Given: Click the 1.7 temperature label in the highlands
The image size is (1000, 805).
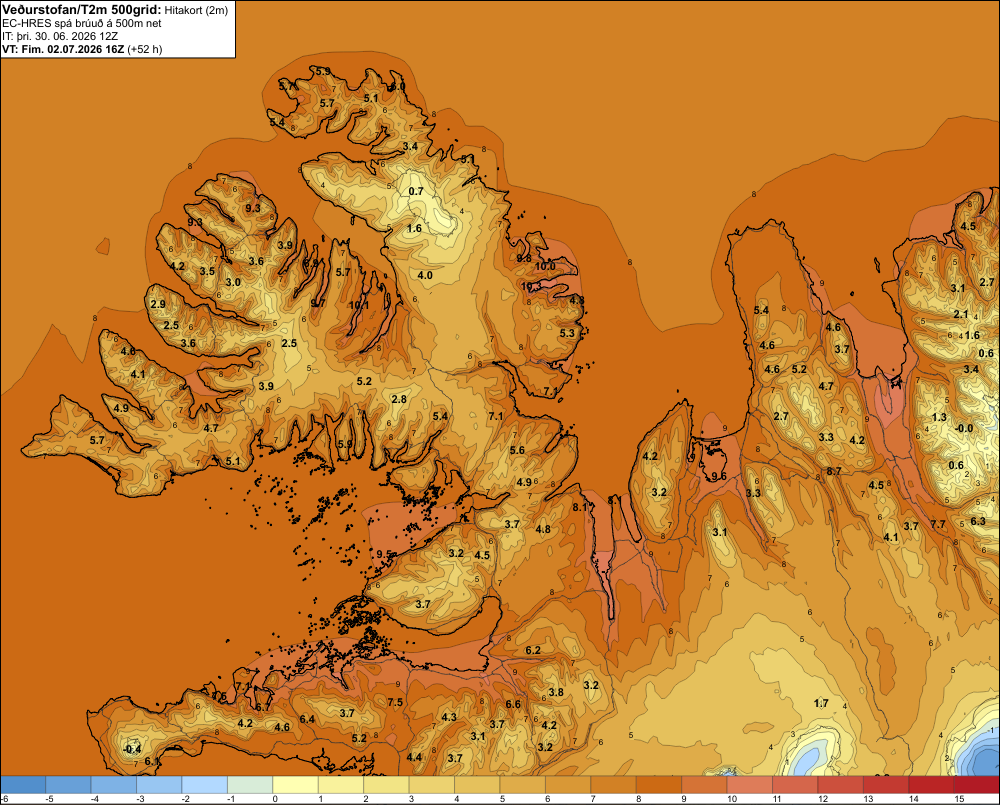Looking at the screenshot, I should coord(821,704).
